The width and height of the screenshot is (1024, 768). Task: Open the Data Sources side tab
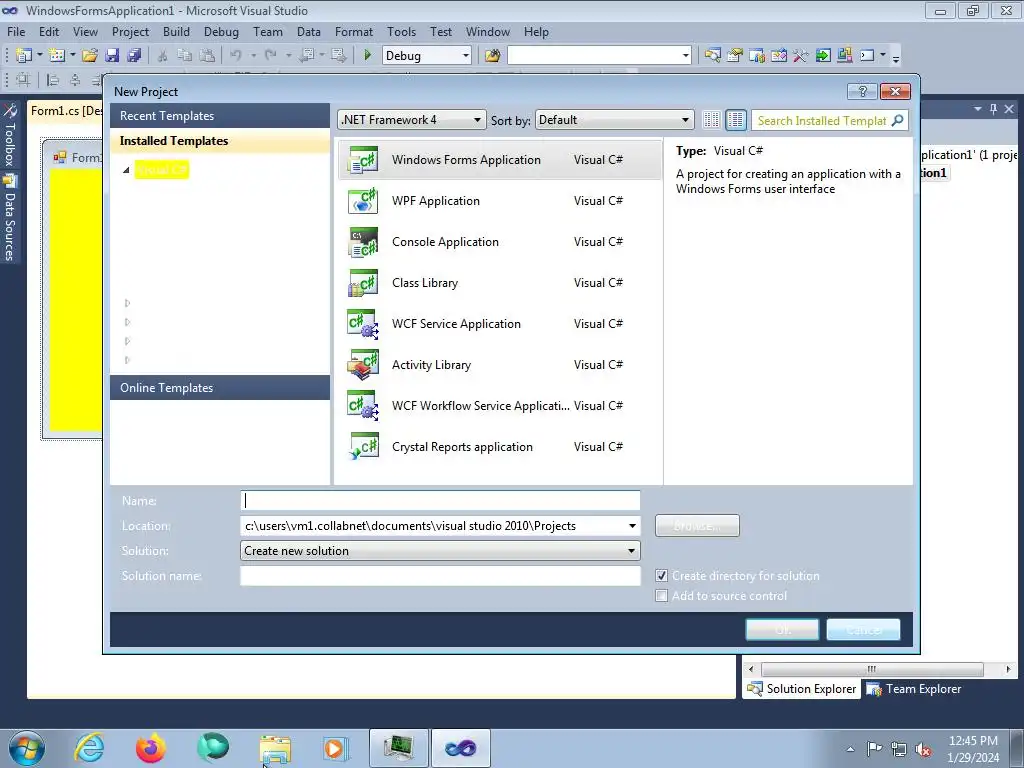pos(10,219)
